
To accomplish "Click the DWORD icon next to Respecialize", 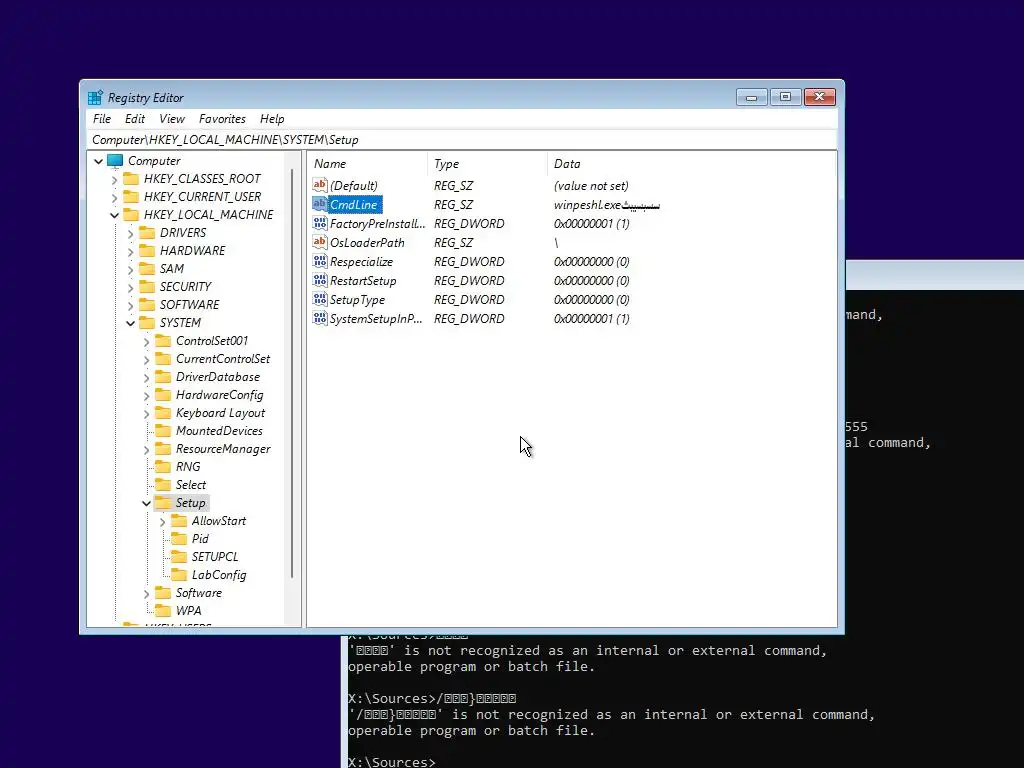I will click(x=319, y=261).
